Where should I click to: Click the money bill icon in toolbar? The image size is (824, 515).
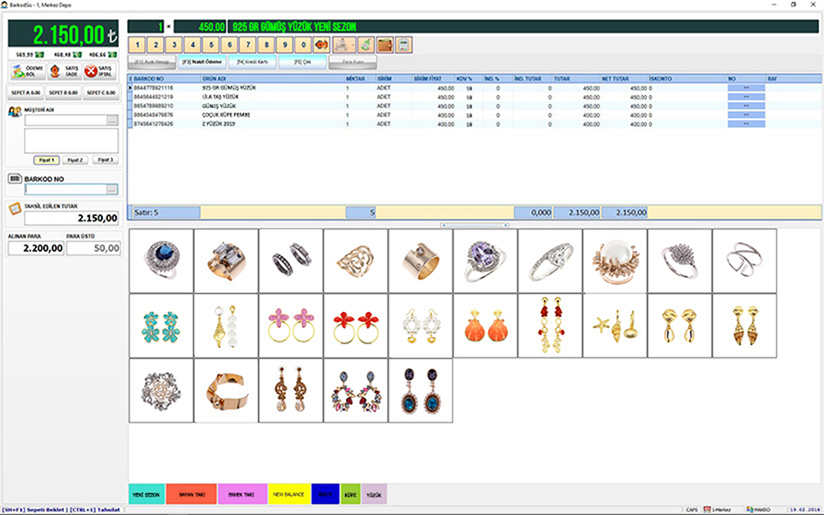tap(366, 45)
